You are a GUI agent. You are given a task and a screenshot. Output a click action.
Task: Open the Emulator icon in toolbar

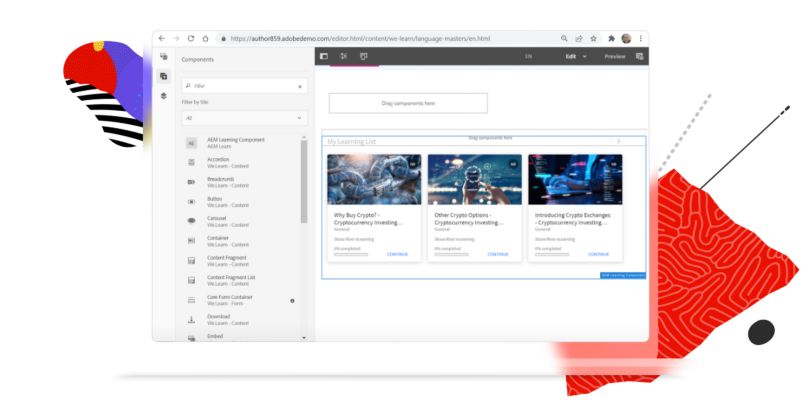[364, 56]
